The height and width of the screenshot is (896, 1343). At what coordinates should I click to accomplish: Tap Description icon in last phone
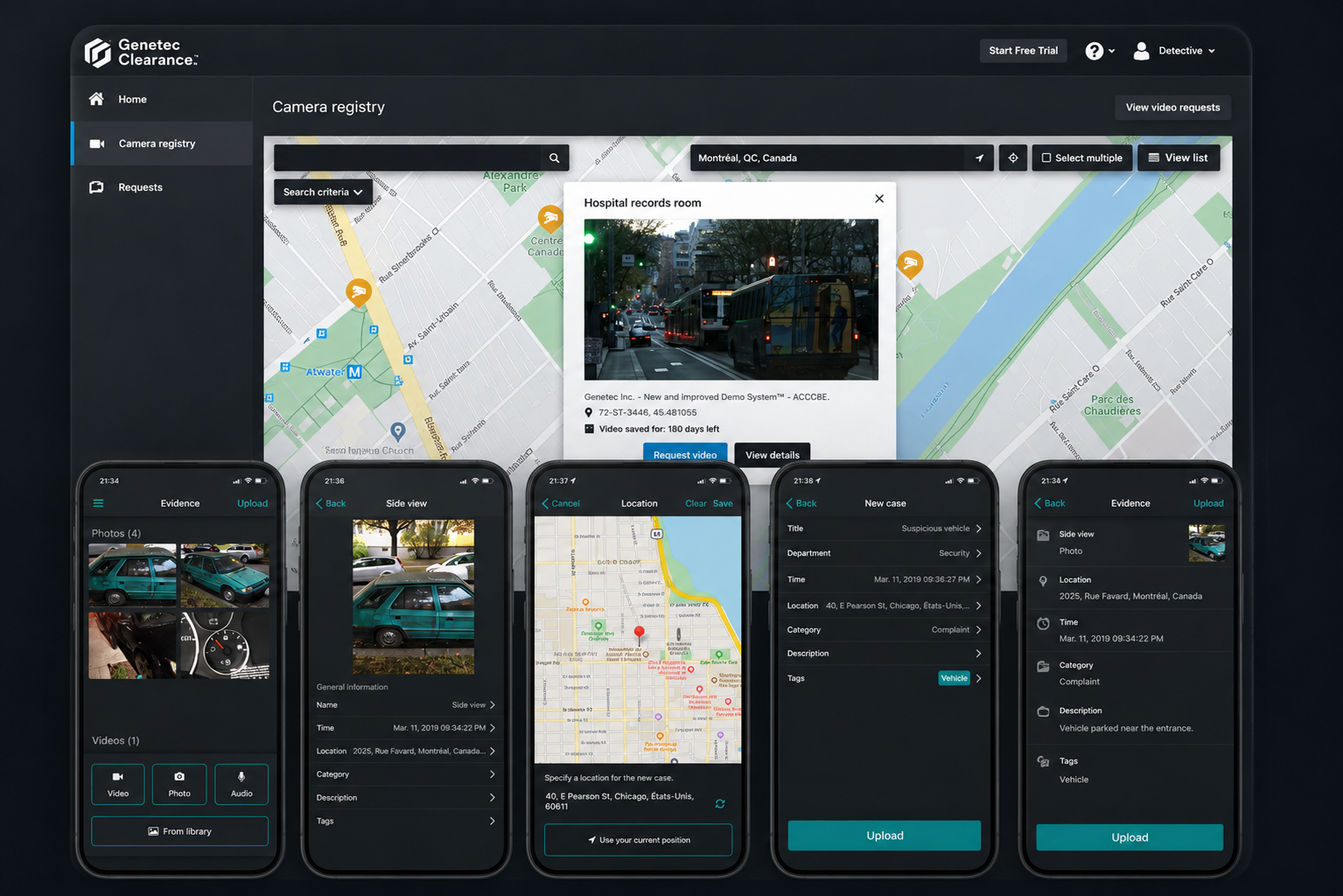pyautogui.click(x=1043, y=711)
